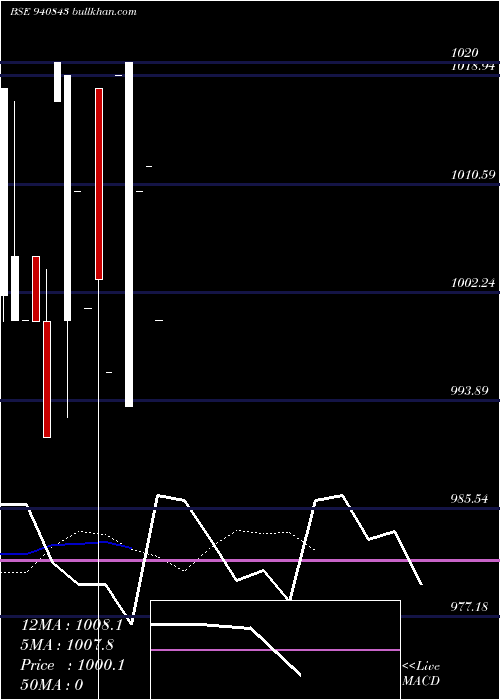Click the 1002.24 price level label

point(473,283)
